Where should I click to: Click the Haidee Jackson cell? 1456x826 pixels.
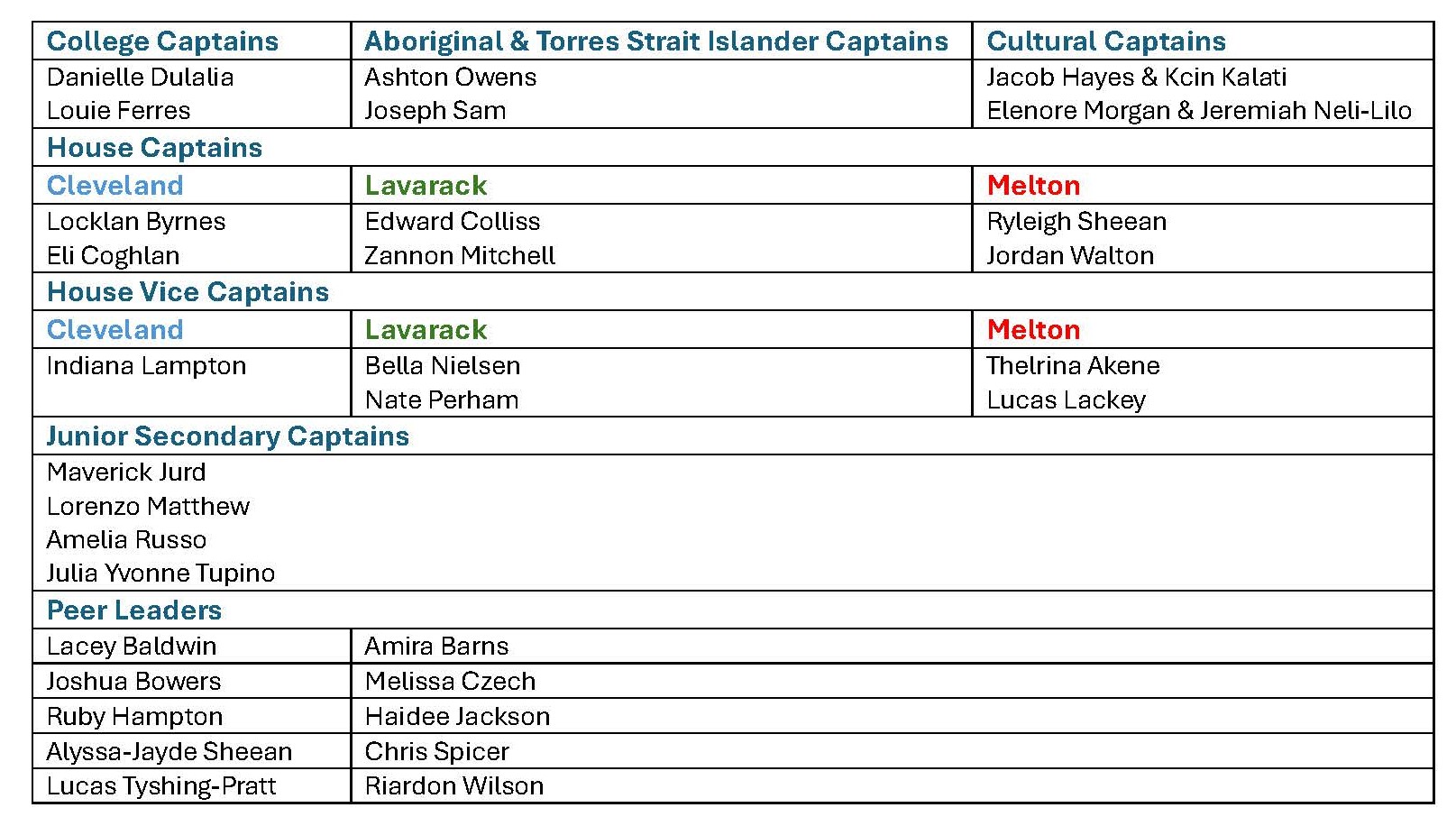coord(457,717)
